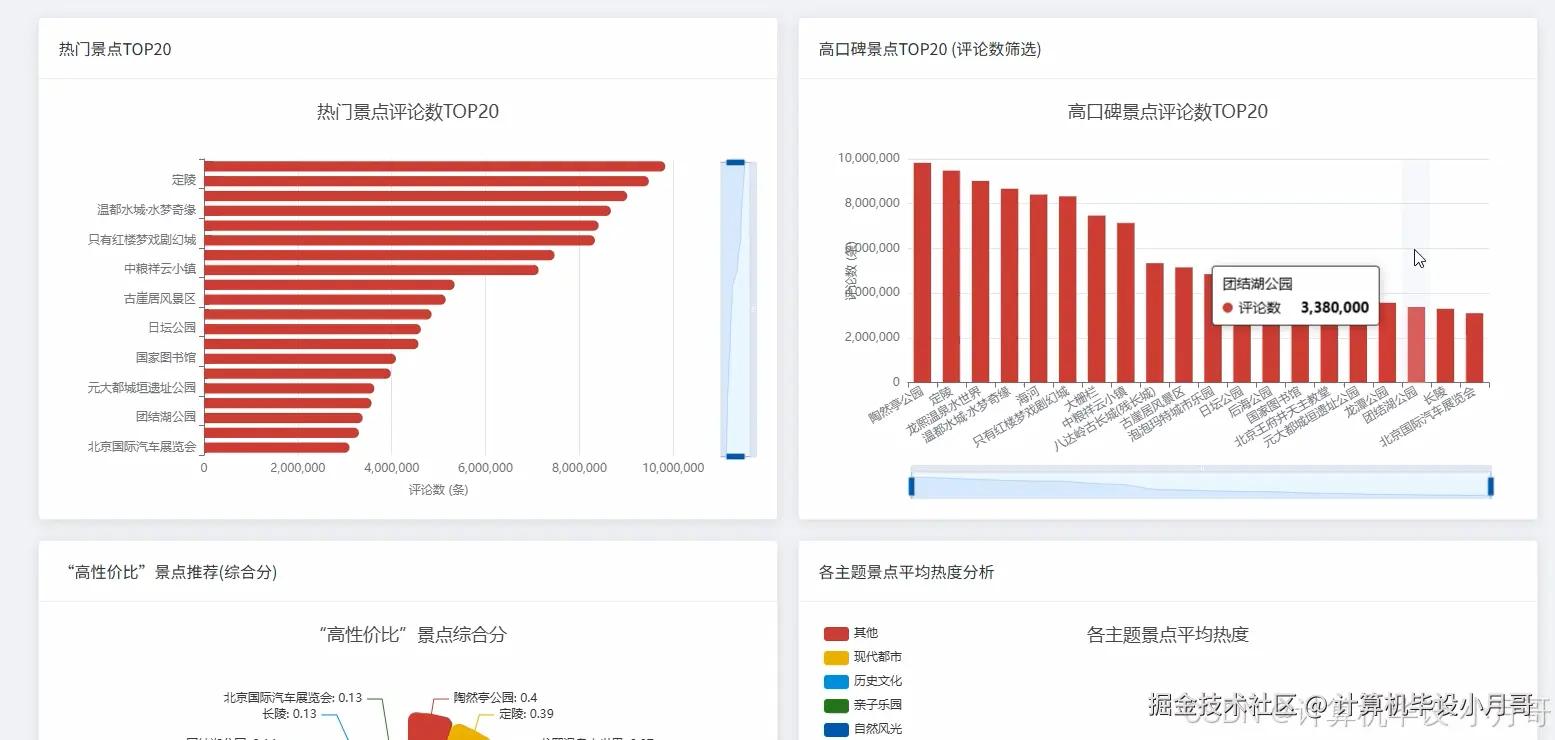Image resolution: width=1555 pixels, height=740 pixels.
Task: Click the 国家图书馆 horizontal bar
Action: (300, 358)
